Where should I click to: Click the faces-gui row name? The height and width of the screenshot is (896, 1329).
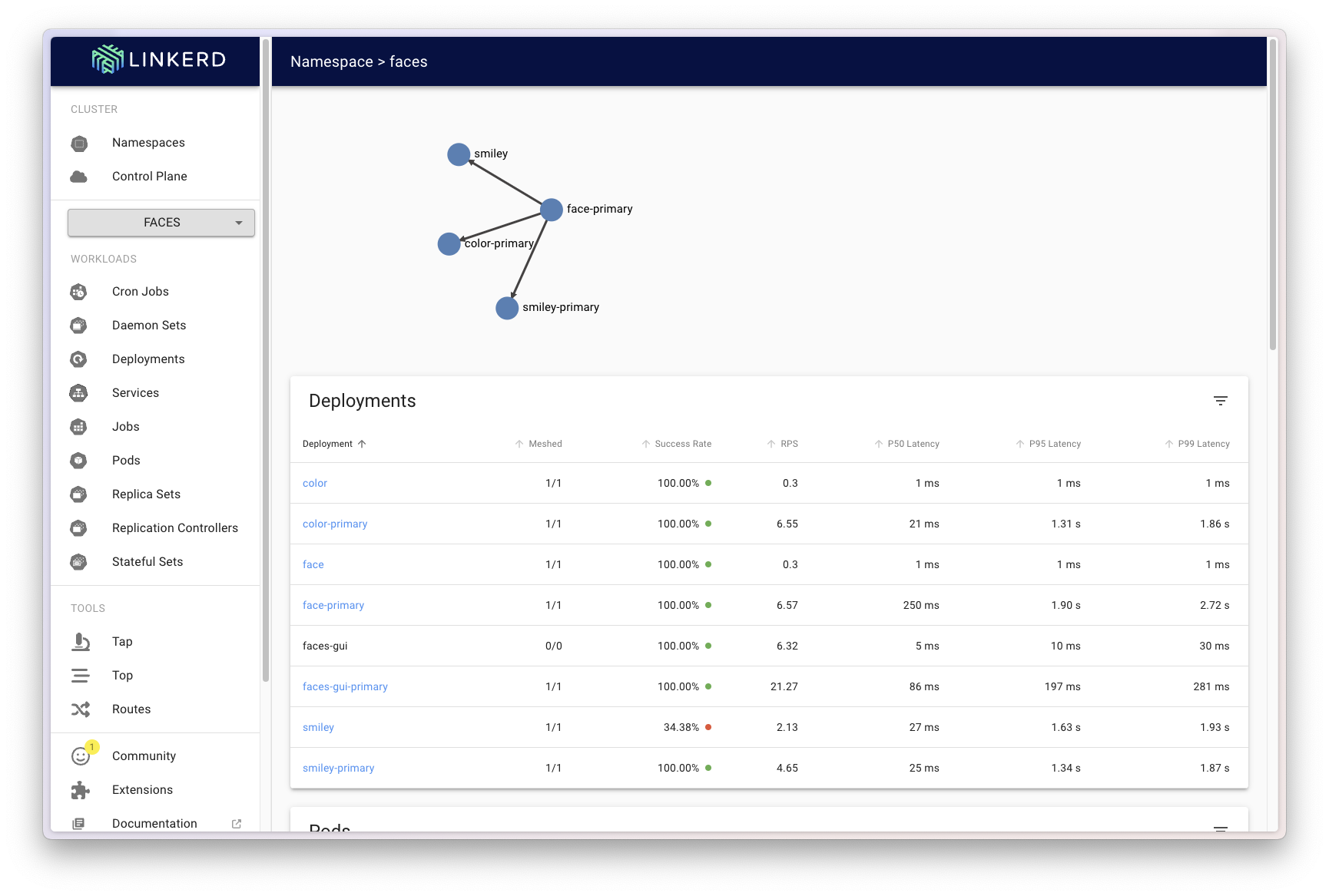coord(325,646)
